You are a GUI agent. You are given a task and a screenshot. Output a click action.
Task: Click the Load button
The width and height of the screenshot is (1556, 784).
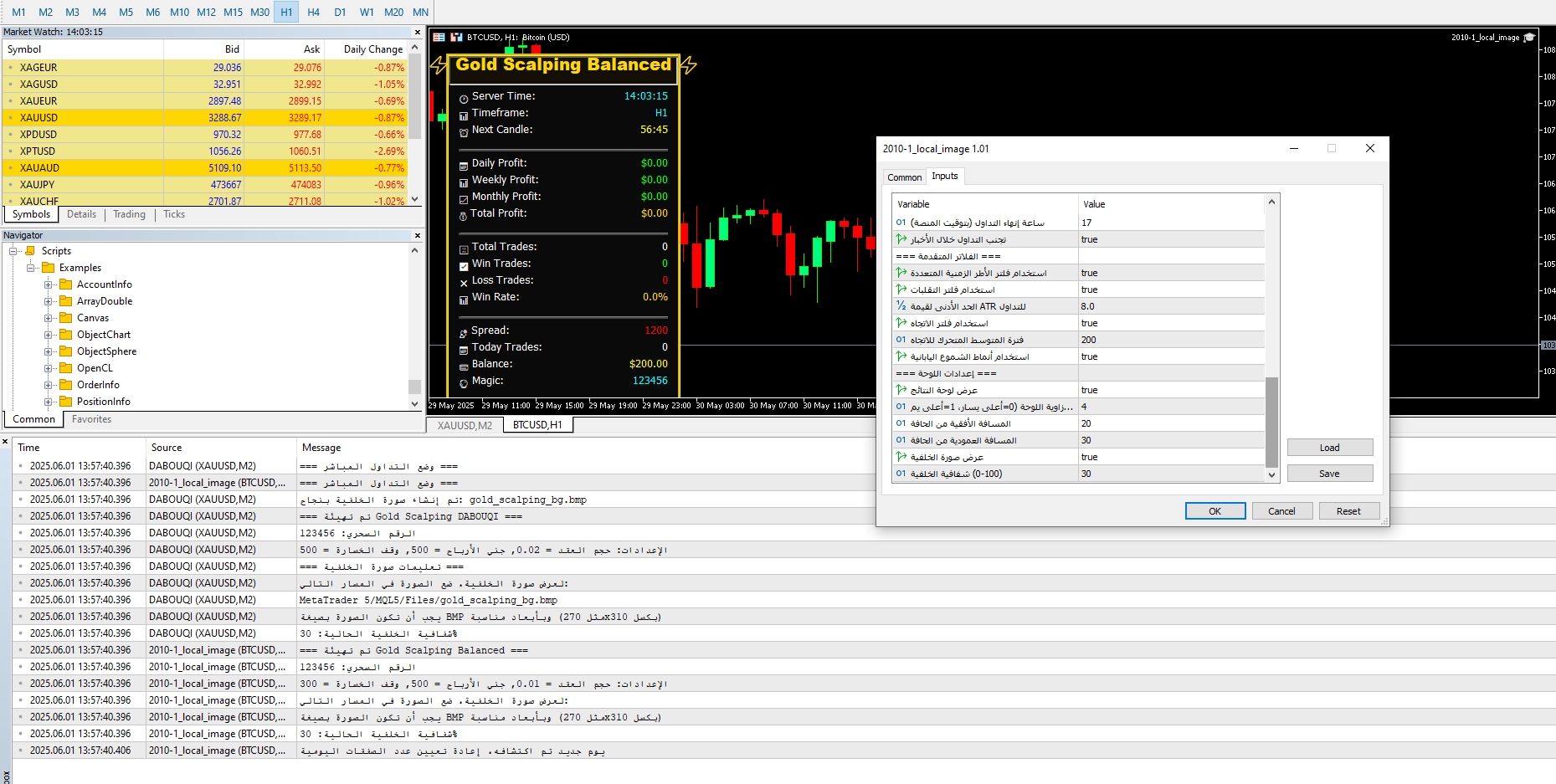(1329, 448)
